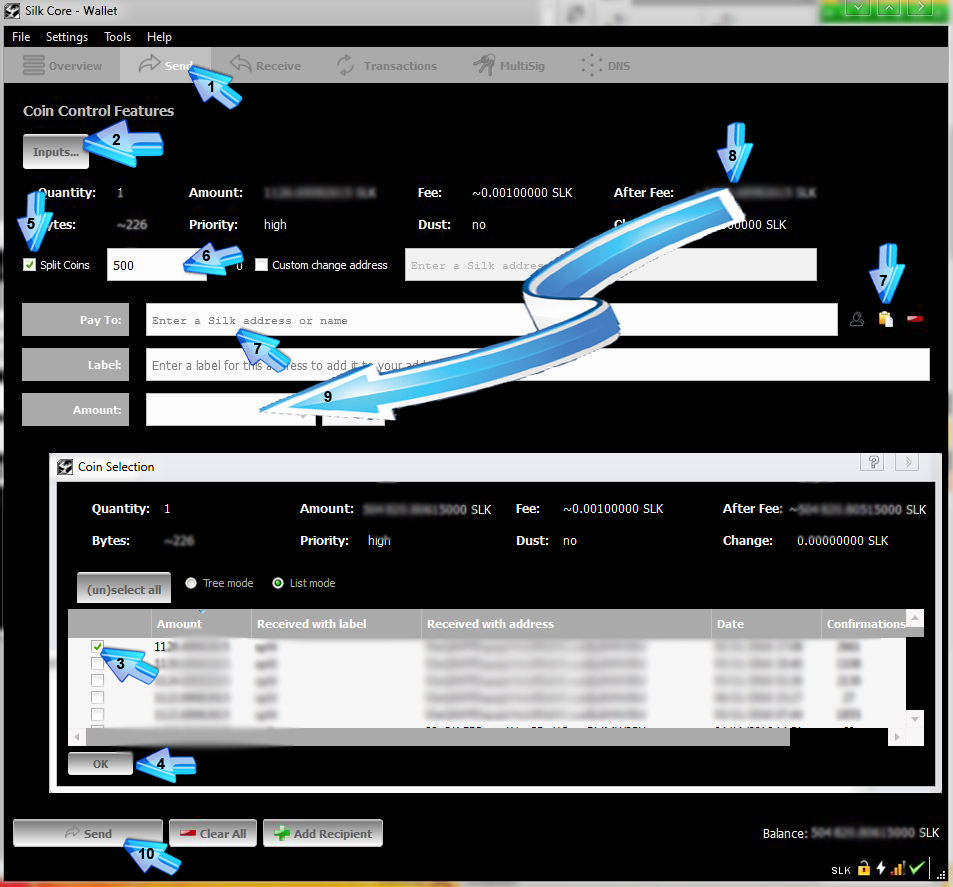953x887 pixels.
Task: Toggle the Split Coins checkbox
Action: click(x=29, y=264)
